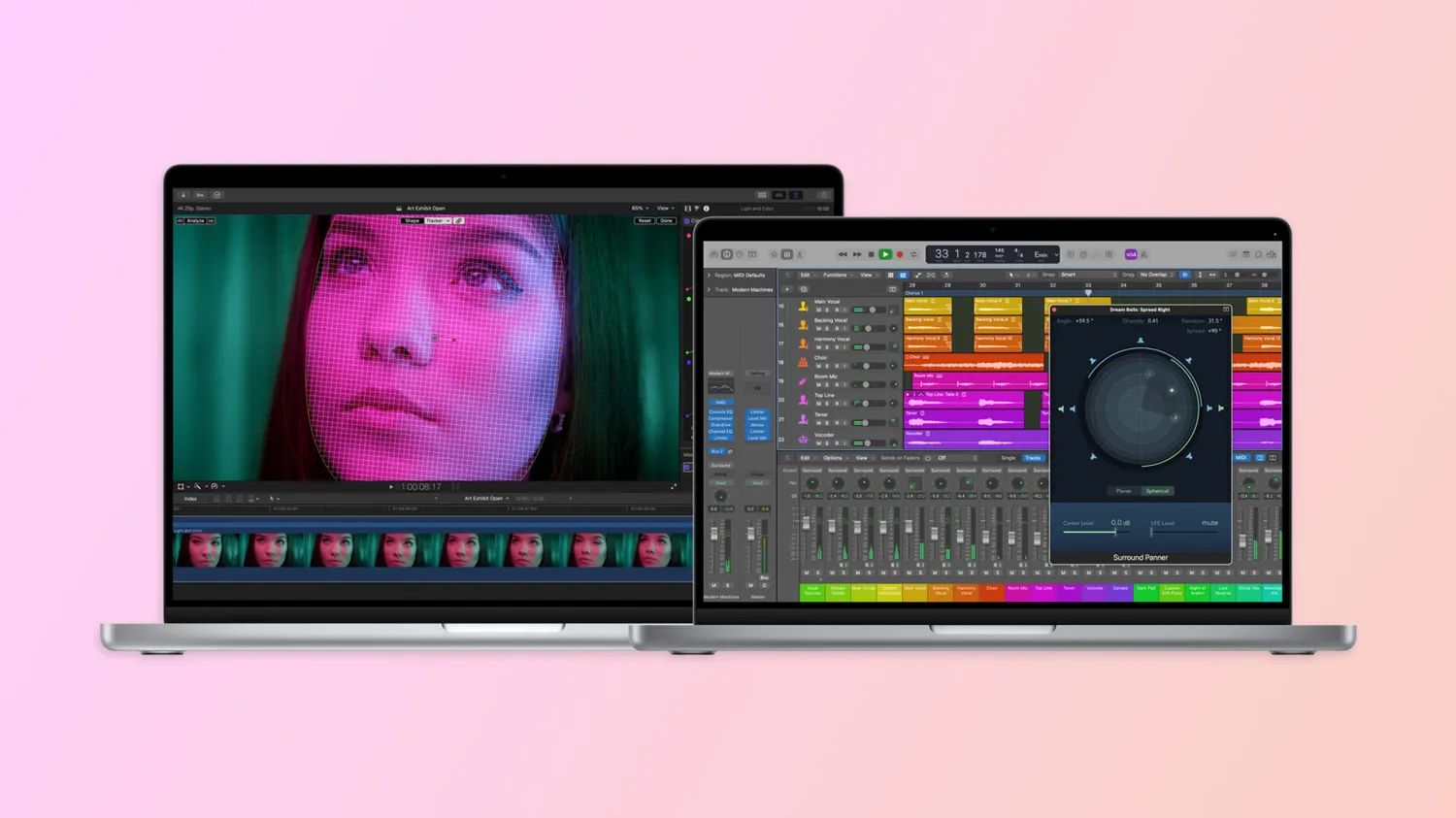Start playback with the green Play button

[885, 254]
